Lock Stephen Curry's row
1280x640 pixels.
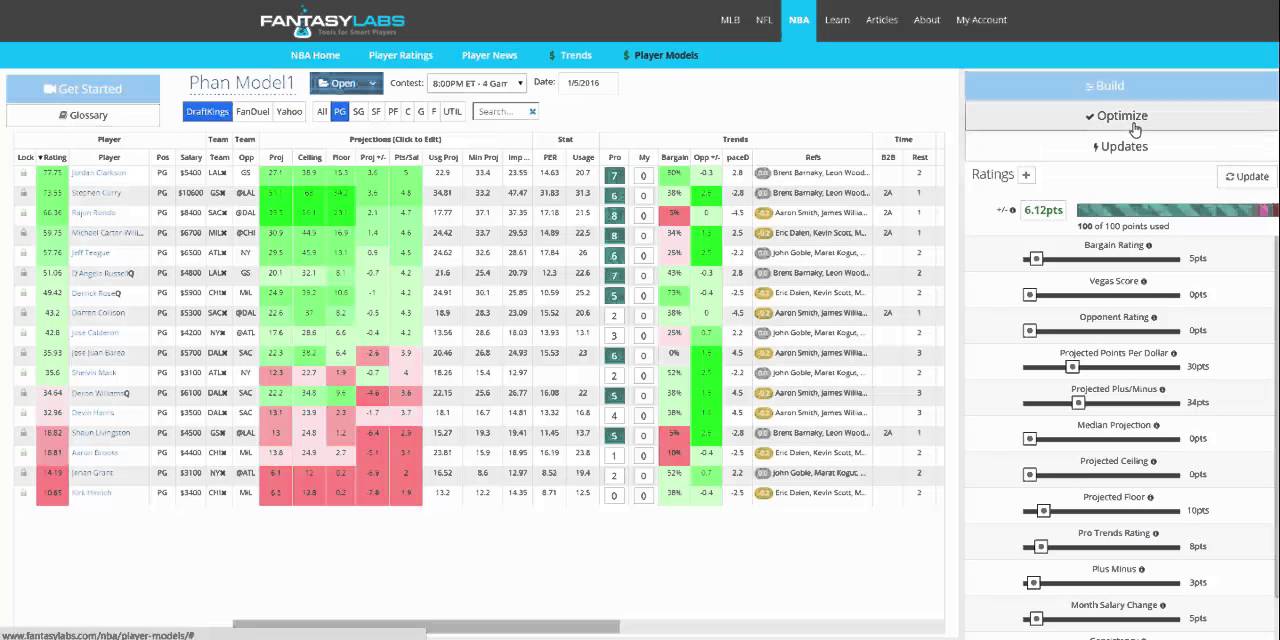click(x=24, y=193)
